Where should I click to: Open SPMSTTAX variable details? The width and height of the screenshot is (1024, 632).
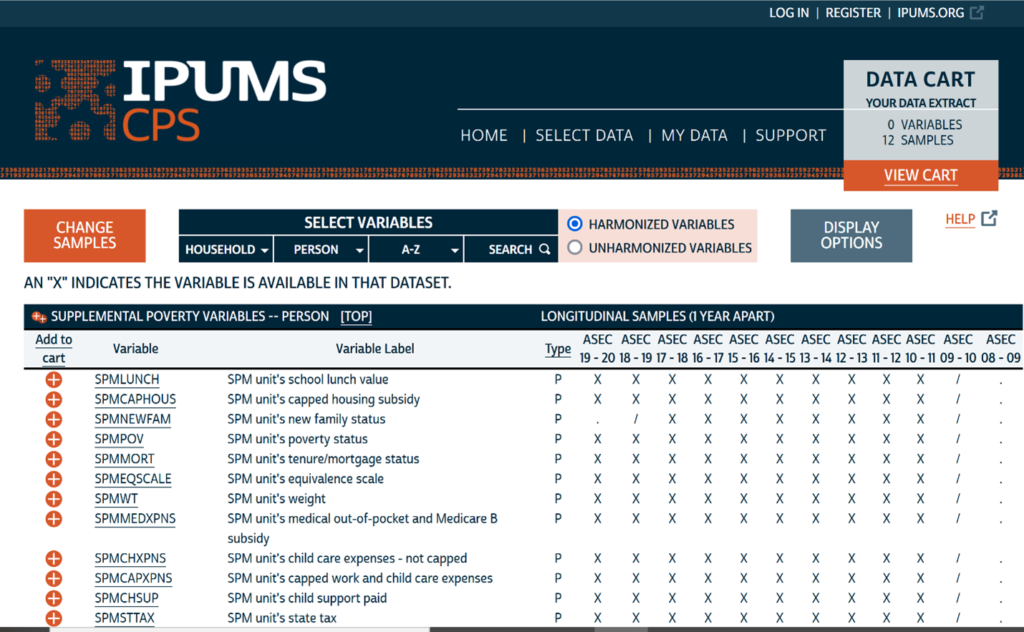[x=124, y=618]
